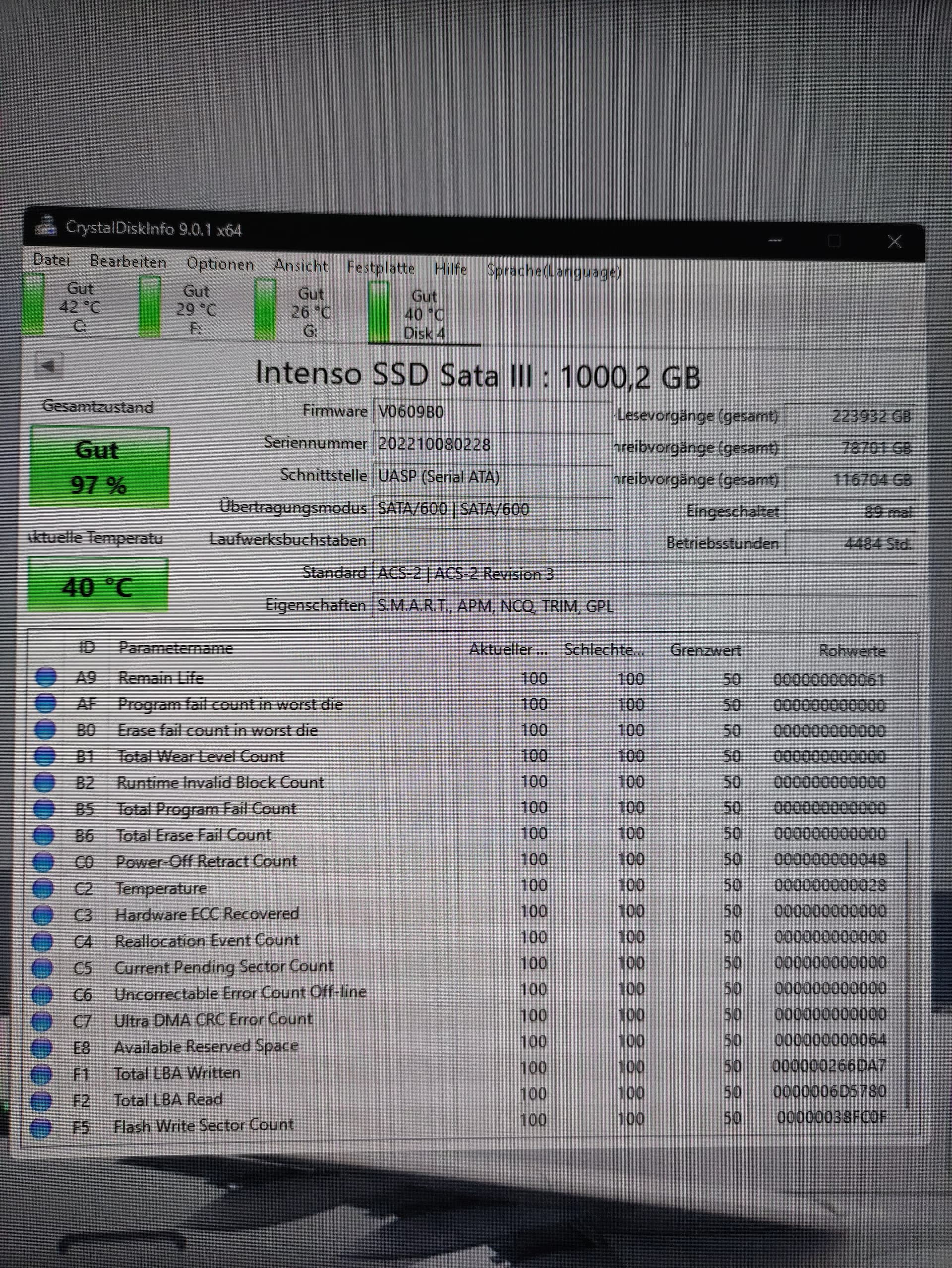
Task: Click the status icon for Available Reserved Space
Action: coord(41,1048)
